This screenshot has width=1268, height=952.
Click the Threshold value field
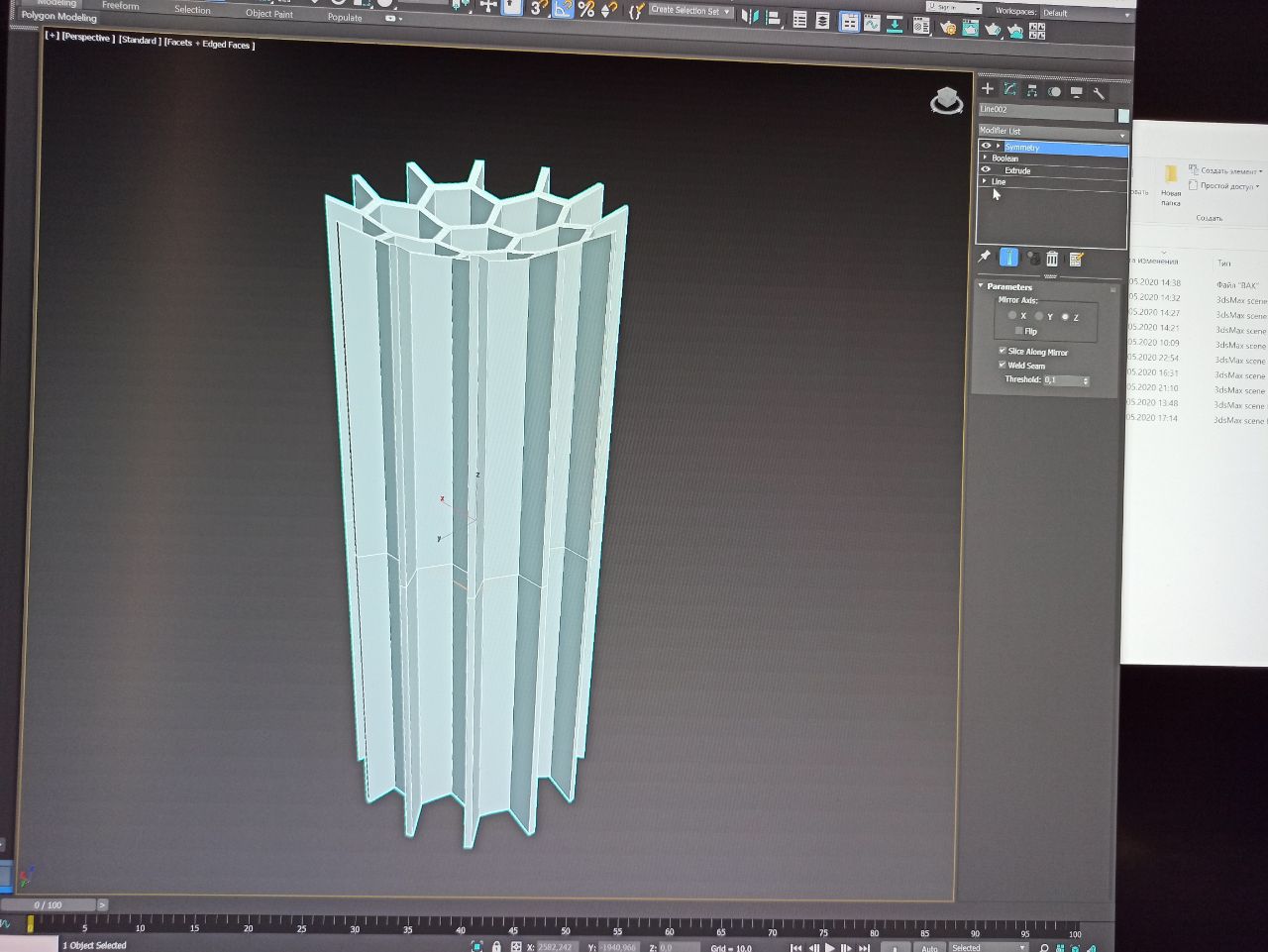1062,380
